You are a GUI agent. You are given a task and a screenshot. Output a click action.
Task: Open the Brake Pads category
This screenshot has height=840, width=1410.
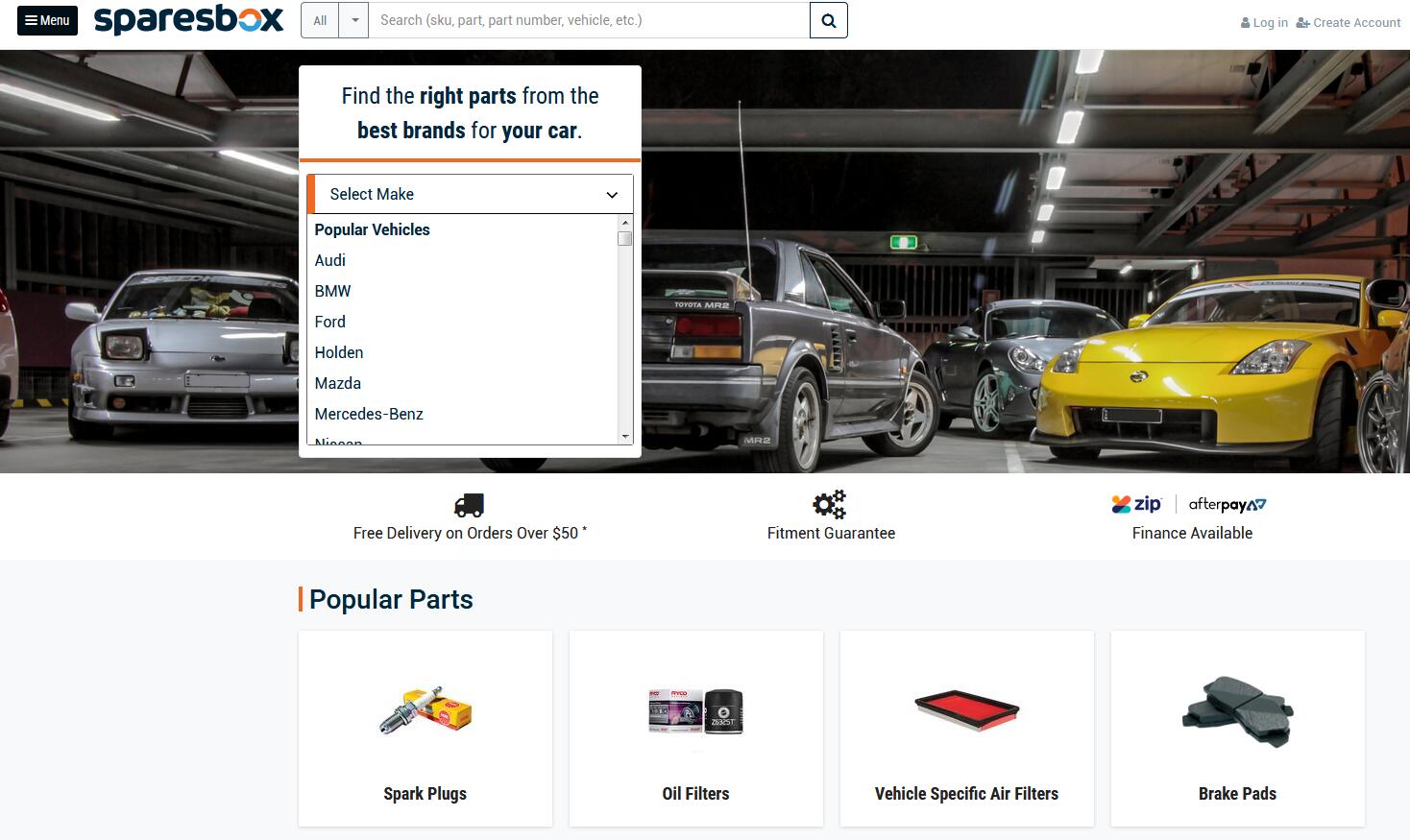1238,728
